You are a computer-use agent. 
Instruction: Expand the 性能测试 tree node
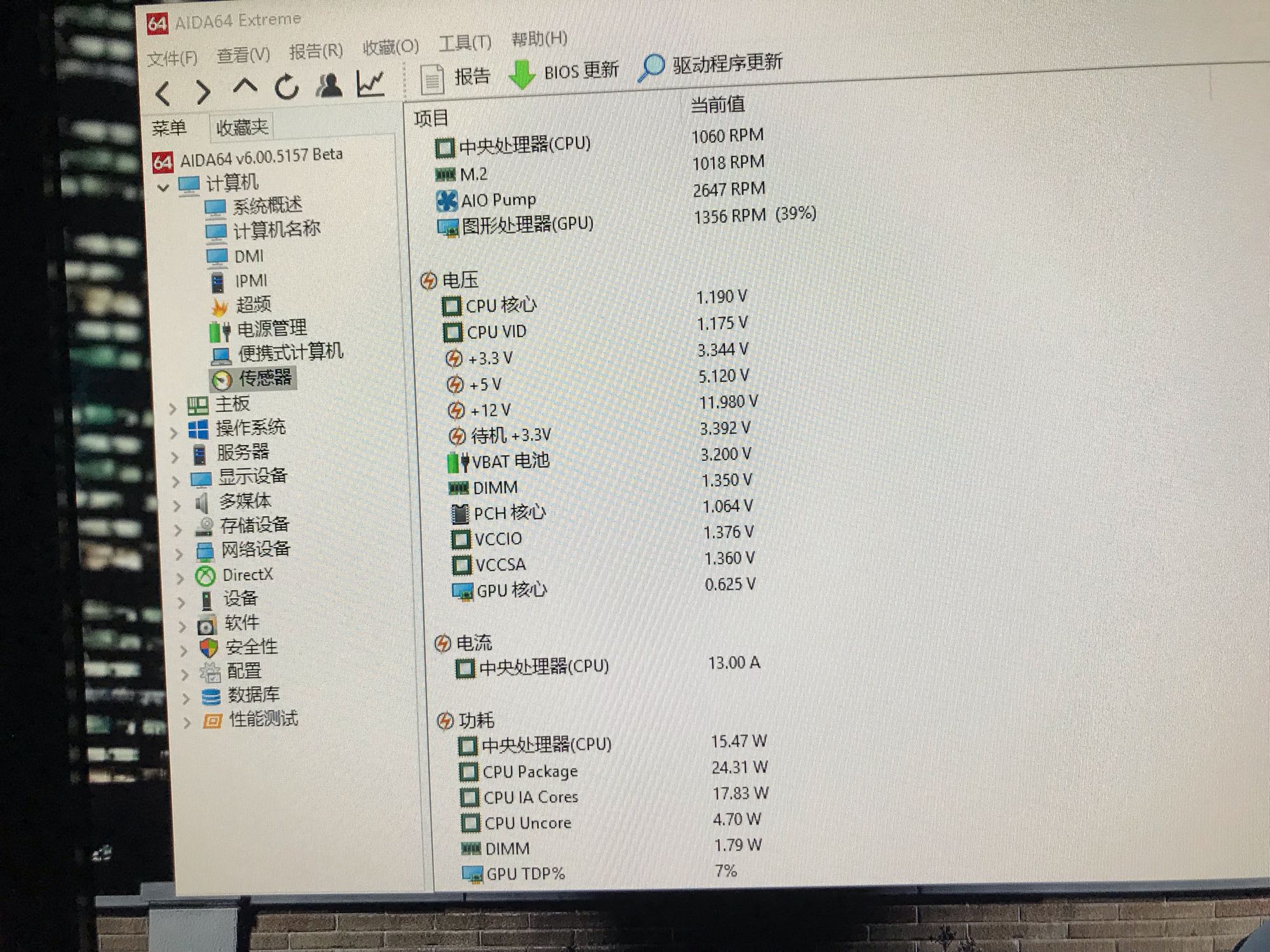(x=187, y=722)
